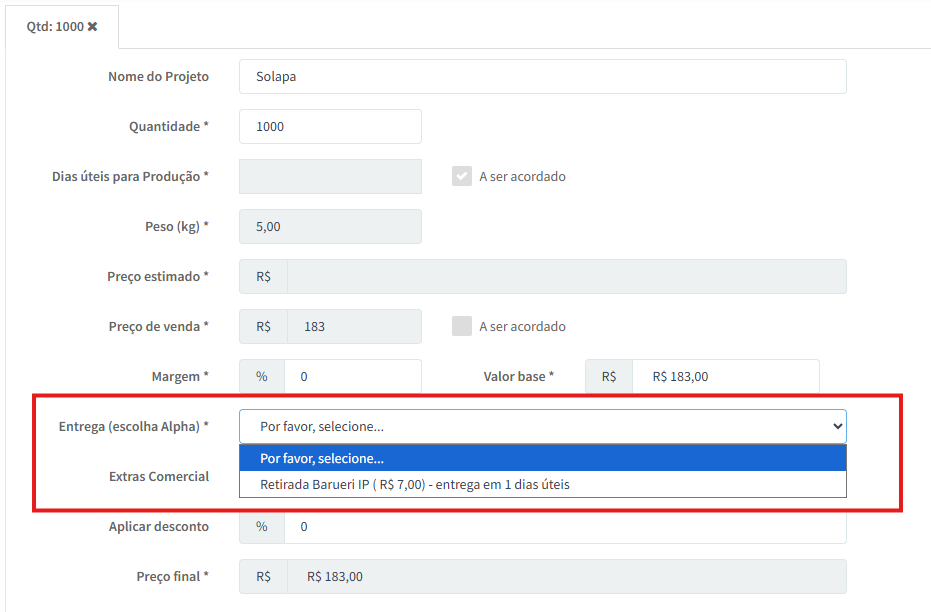The height and width of the screenshot is (612, 931).
Task: Click the Nome do Projeto field containing Solapa
Action: coord(542,77)
